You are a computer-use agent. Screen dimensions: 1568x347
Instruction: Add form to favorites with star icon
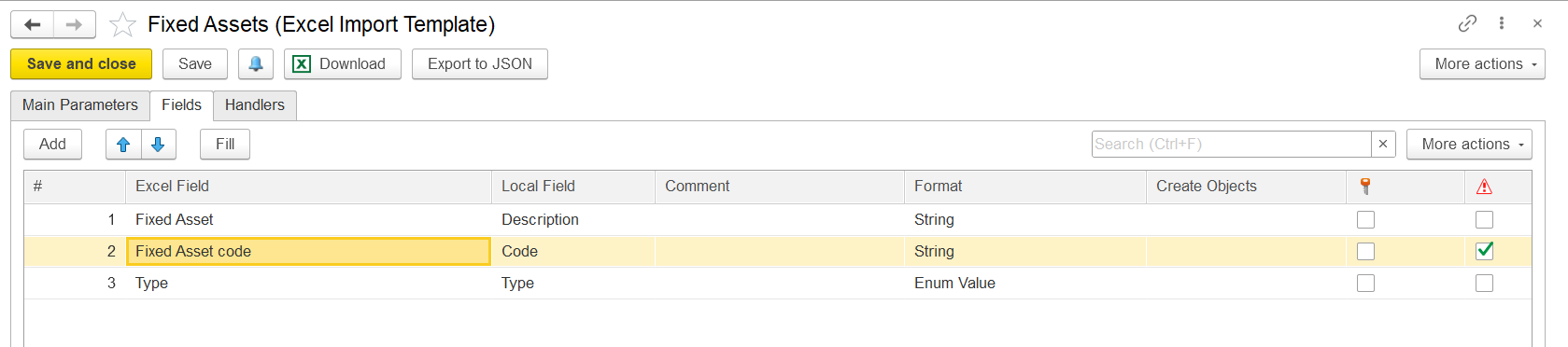pyautogui.click(x=122, y=24)
